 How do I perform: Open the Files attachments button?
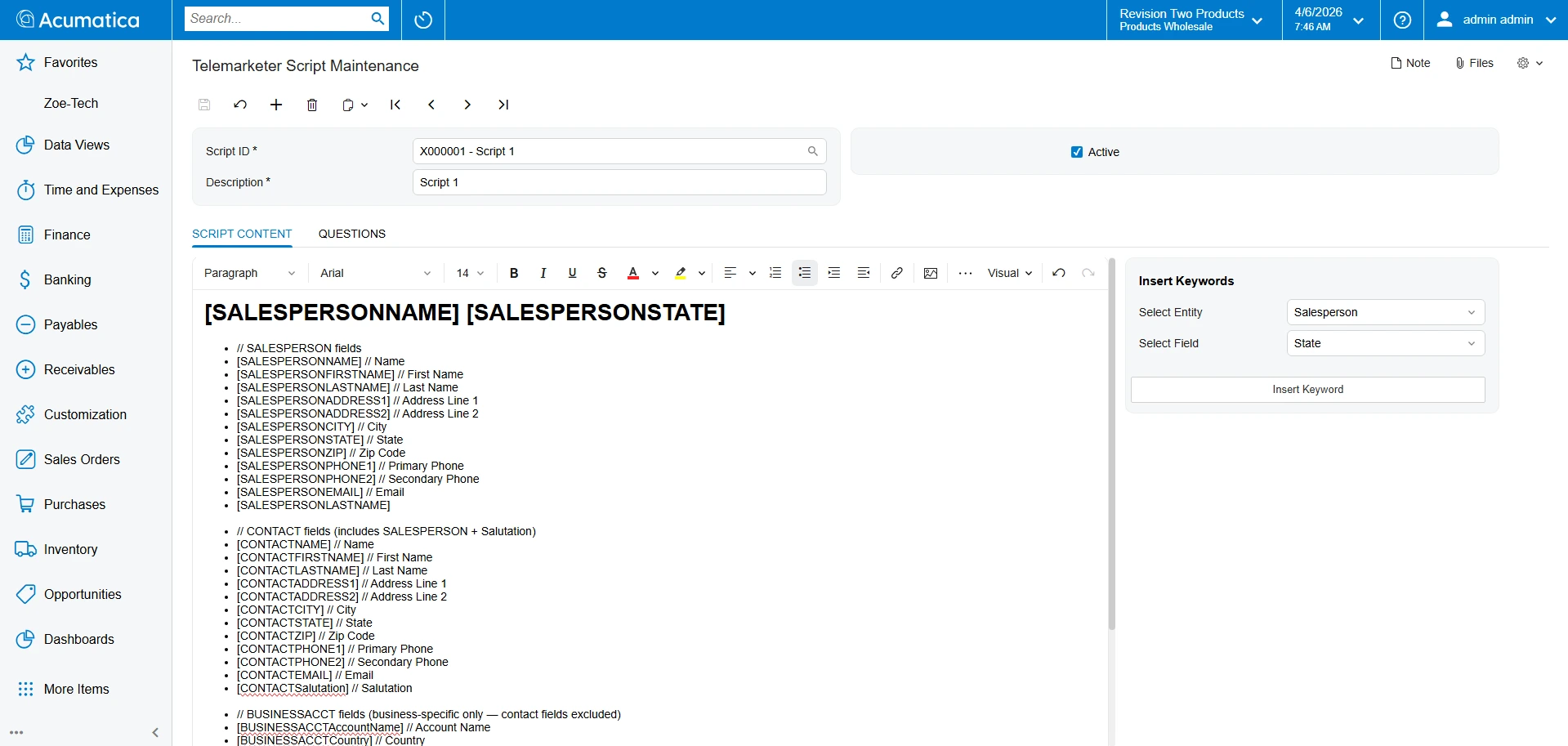click(x=1475, y=63)
